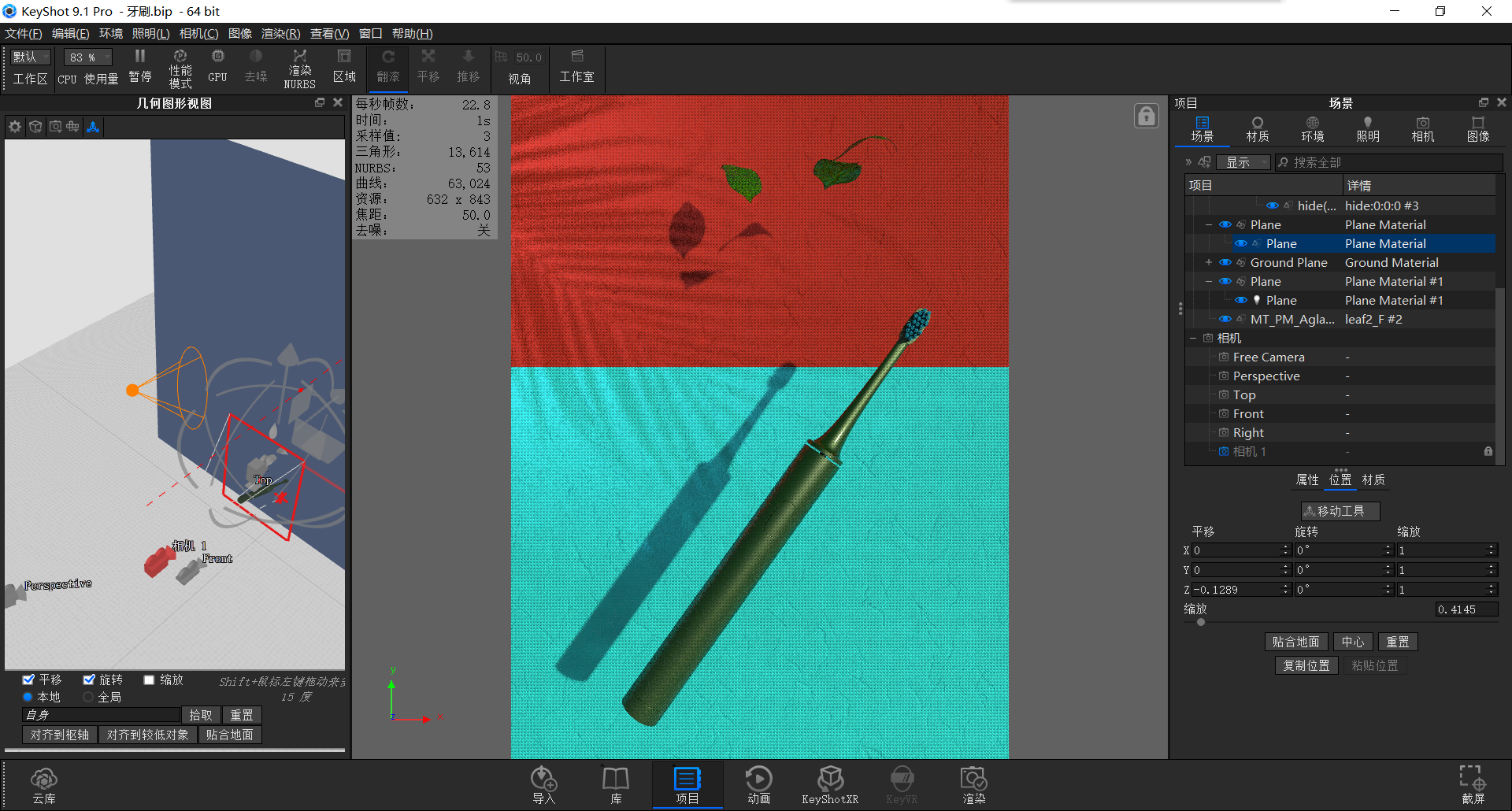Viewport: 1512px width, 811px height.
Task: Open the 工作室 (studio) panel
Action: (577, 67)
